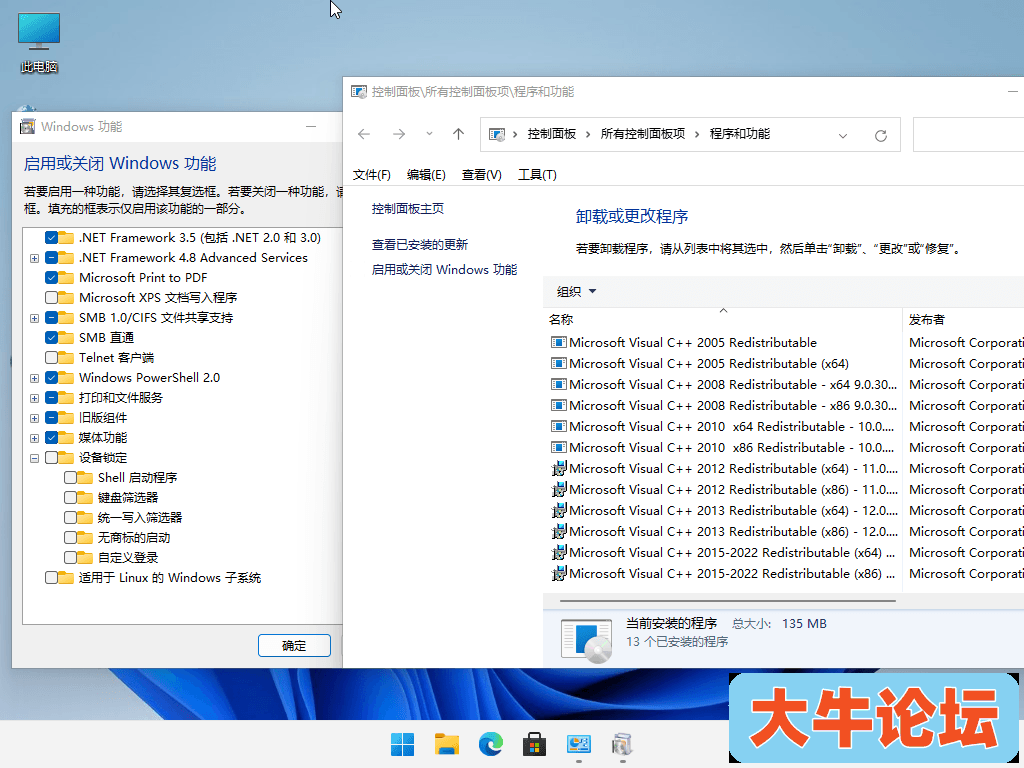
Task: Click 确定 in Windows Features dialog
Action: pyautogui.click(x=294, y=645)
